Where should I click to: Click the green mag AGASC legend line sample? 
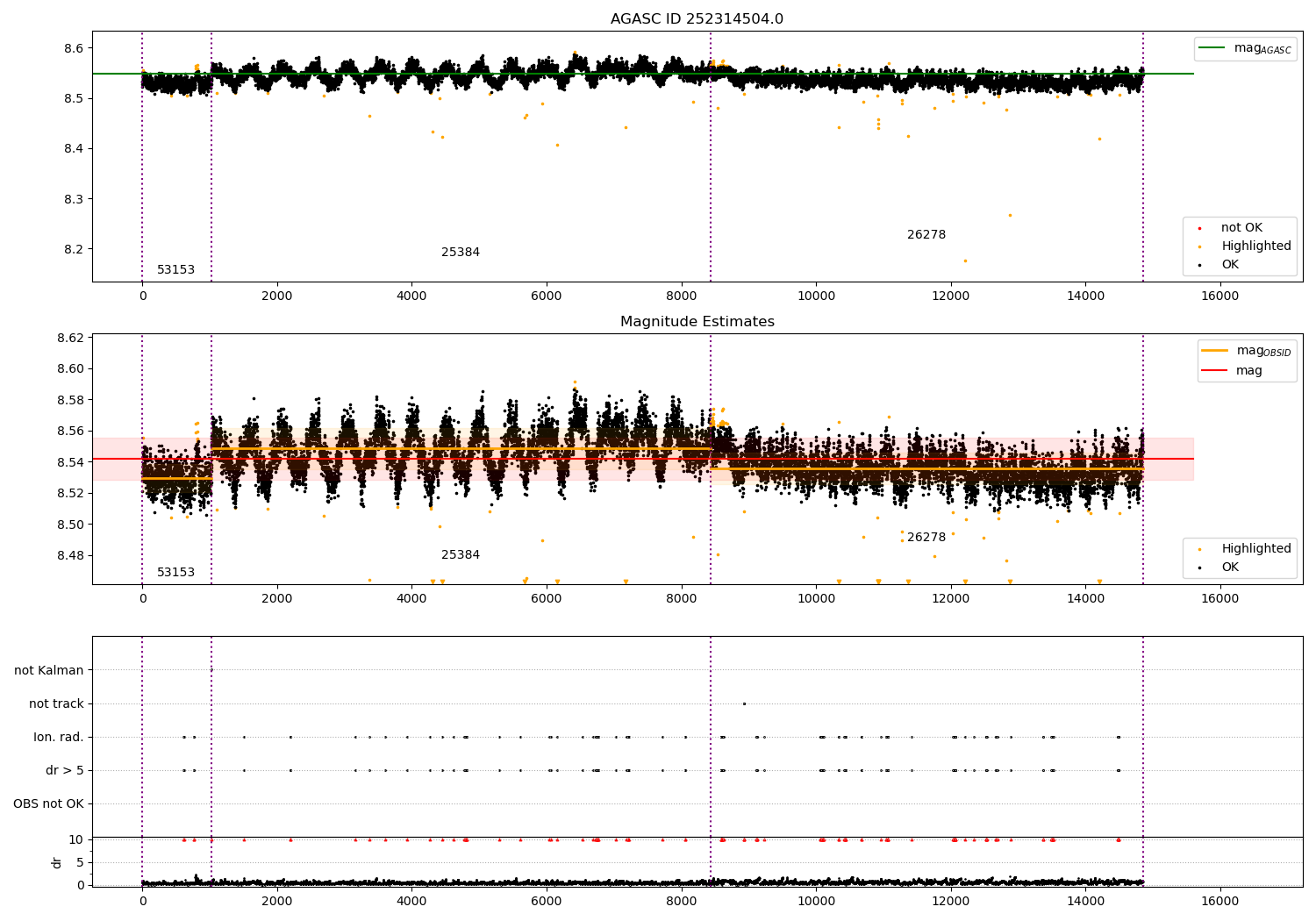[1212, 48]
